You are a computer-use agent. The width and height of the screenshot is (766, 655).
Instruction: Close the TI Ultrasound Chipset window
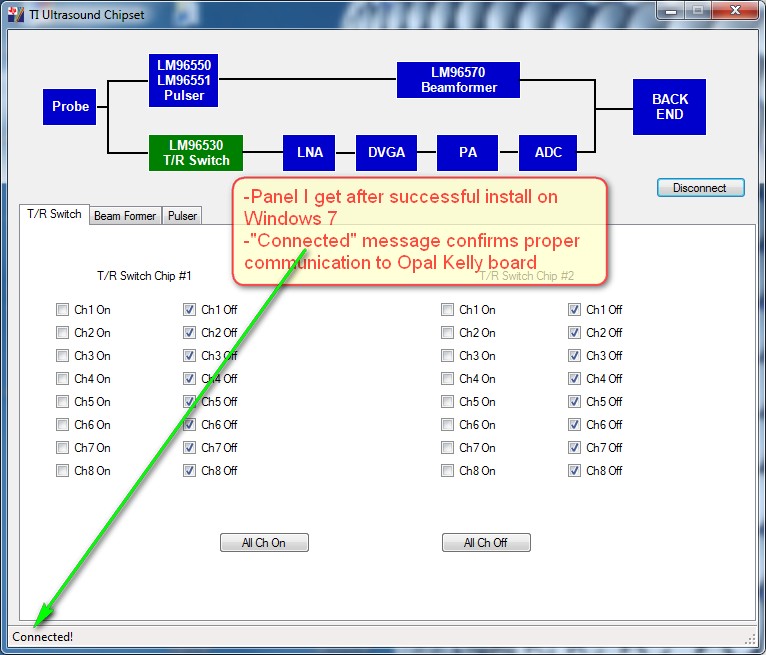735,11
